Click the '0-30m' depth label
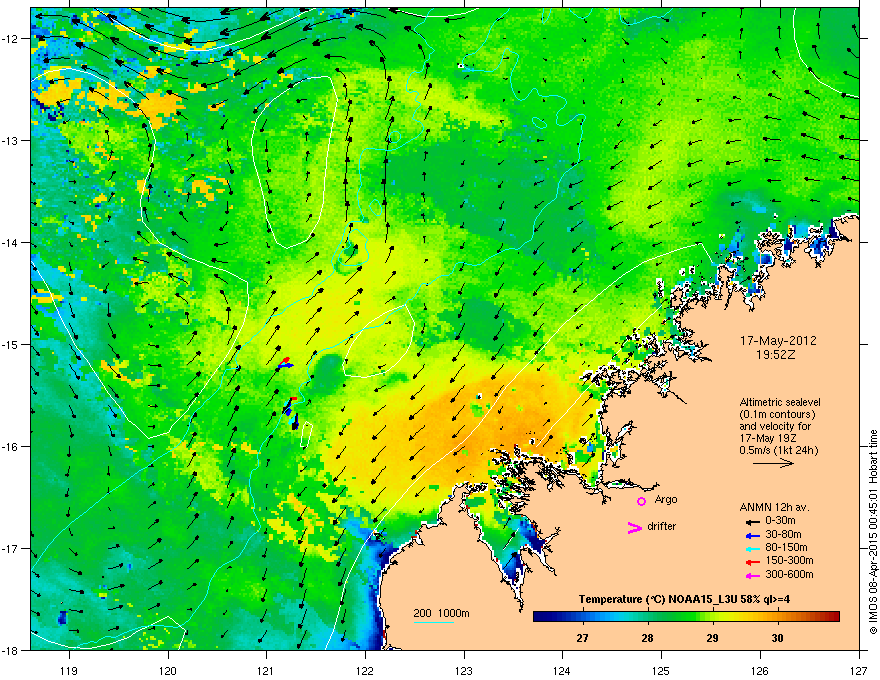880x680 pixels. (x=780, y=521)
